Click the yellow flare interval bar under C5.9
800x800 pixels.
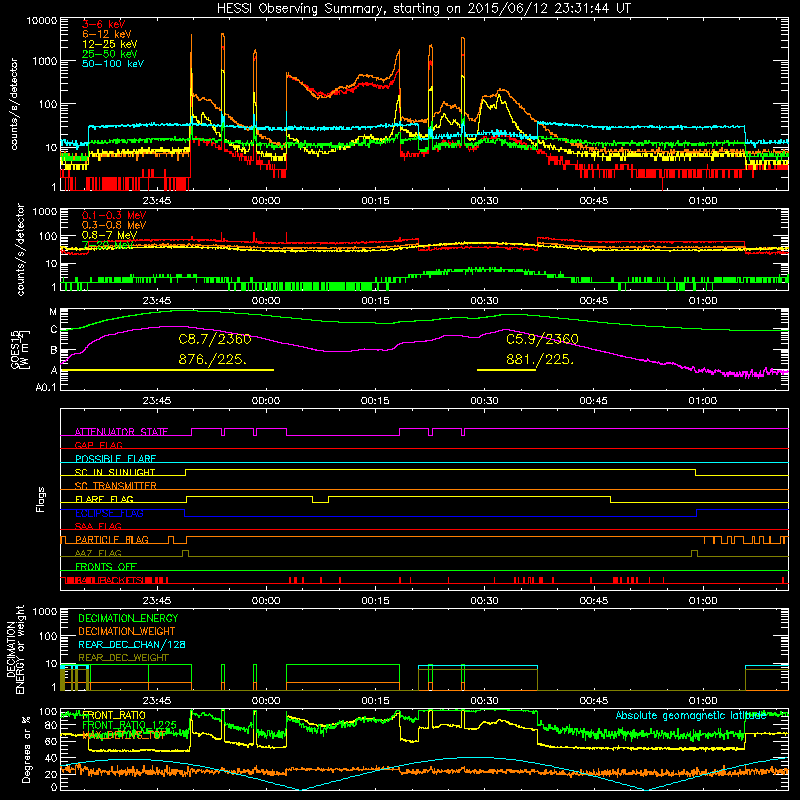(506, 370)
